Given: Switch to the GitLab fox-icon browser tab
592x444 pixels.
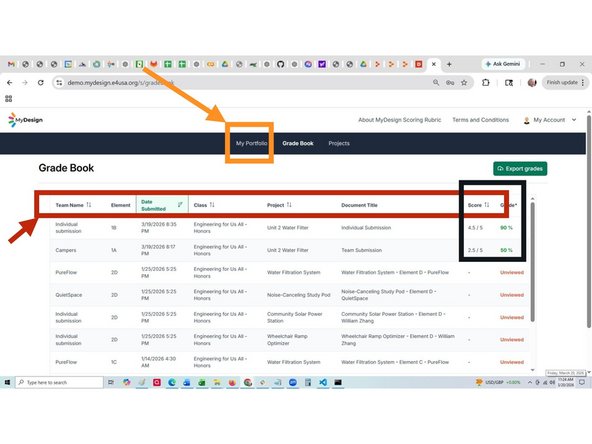Looking at the screenshot, I should click(x=153, y=64).
